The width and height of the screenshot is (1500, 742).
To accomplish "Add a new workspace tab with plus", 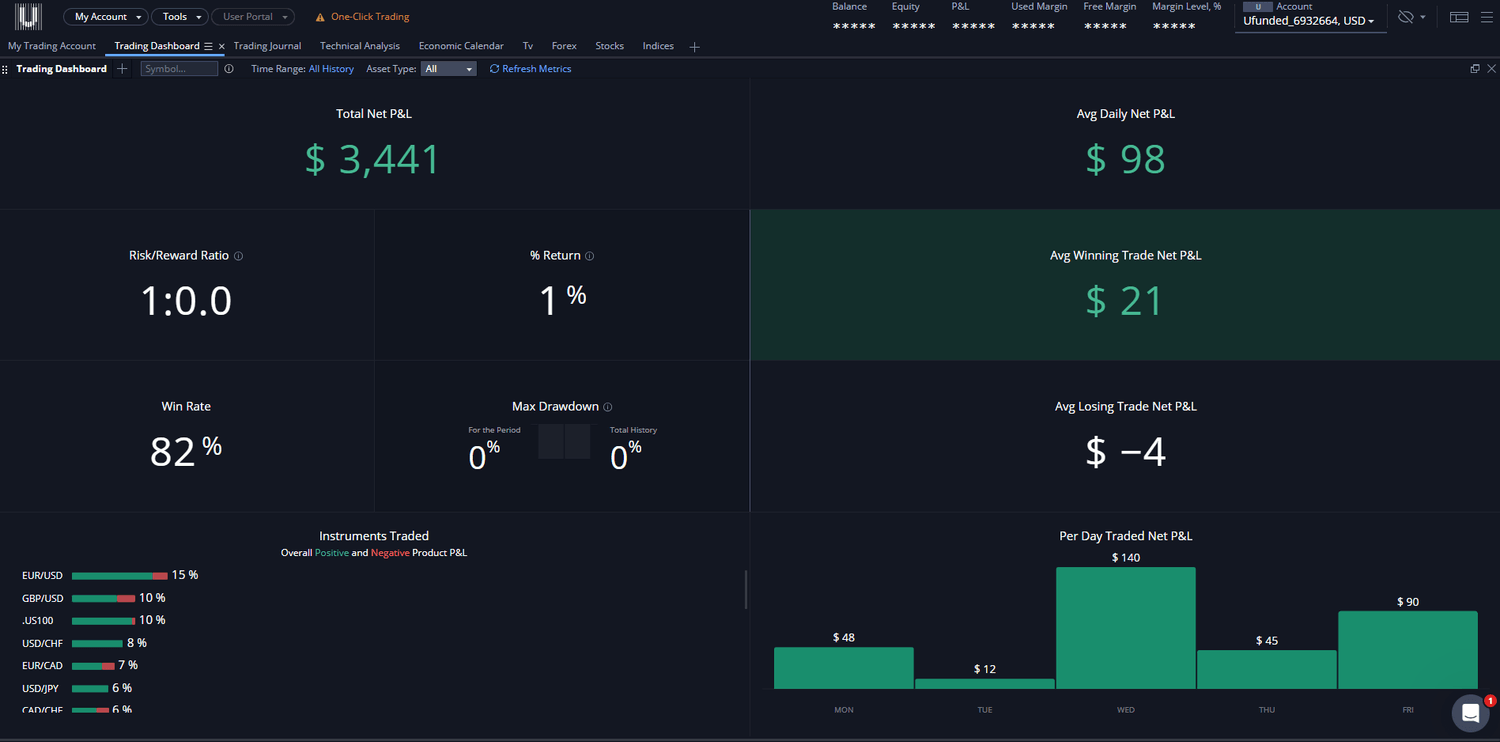I will coord(695,47).
